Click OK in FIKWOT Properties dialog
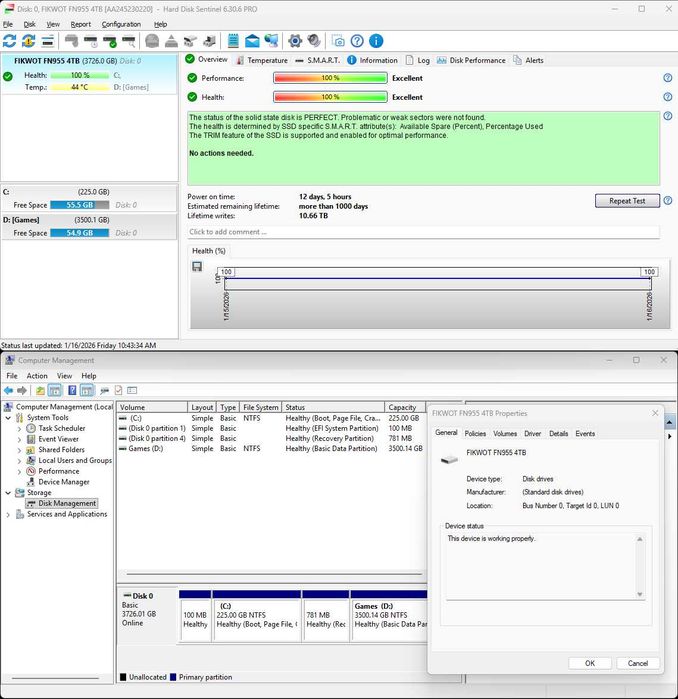The width and height of the screenshot is (678, 699). pos(590,663)
